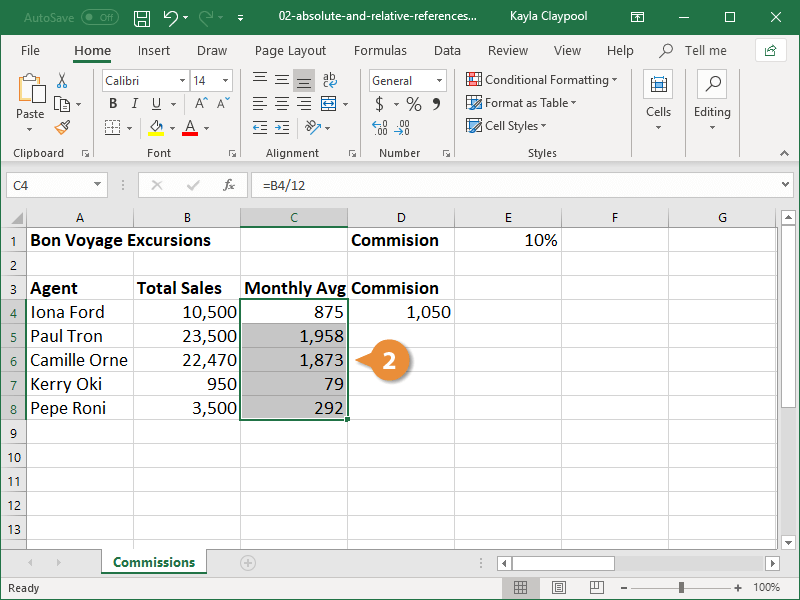Click the Comma Style icon
Viewport: 800px width, 600px height.
(x=437, y=103)
